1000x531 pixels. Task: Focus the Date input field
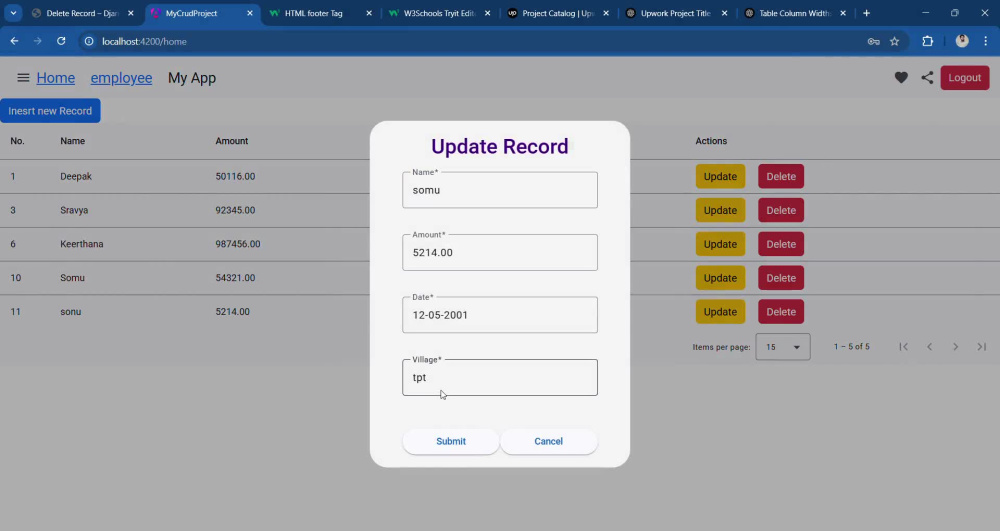(500, 315)
